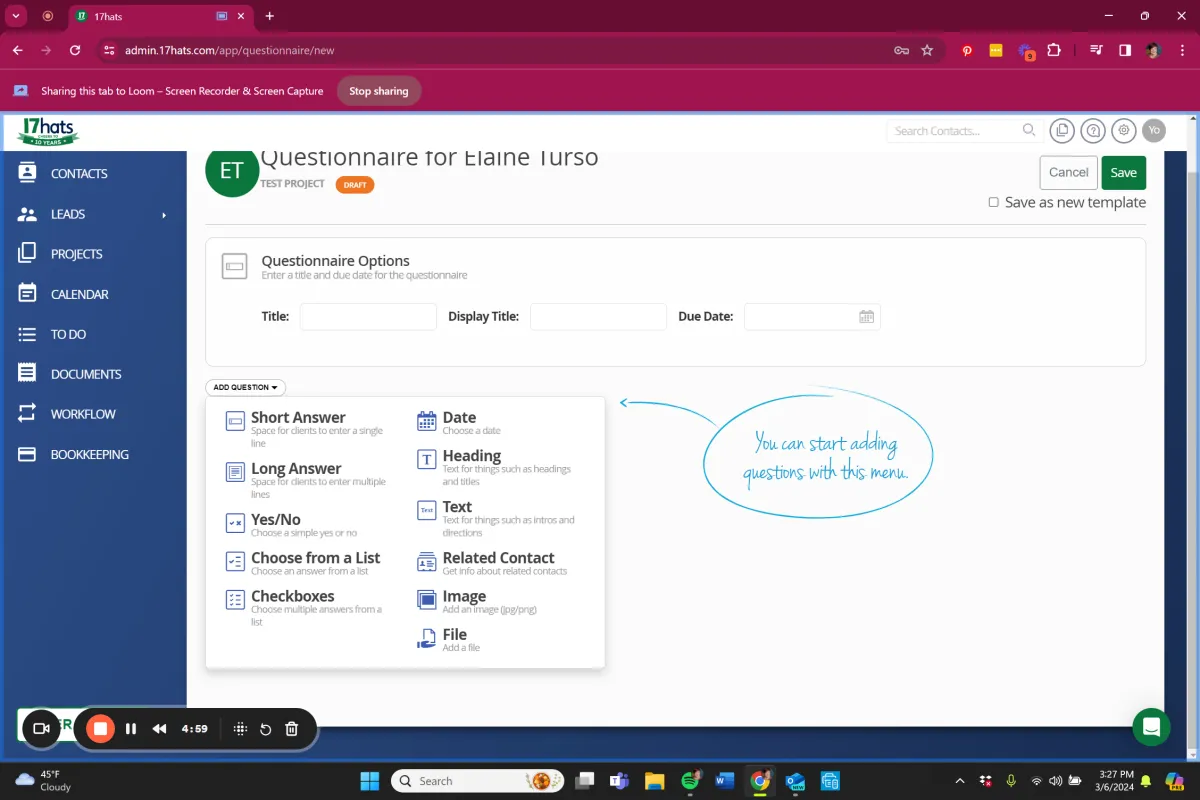Image resolution: width=1200 pixels, height=800 pixels.
Task: Click the browser address bar
Action: click(500, 50)
